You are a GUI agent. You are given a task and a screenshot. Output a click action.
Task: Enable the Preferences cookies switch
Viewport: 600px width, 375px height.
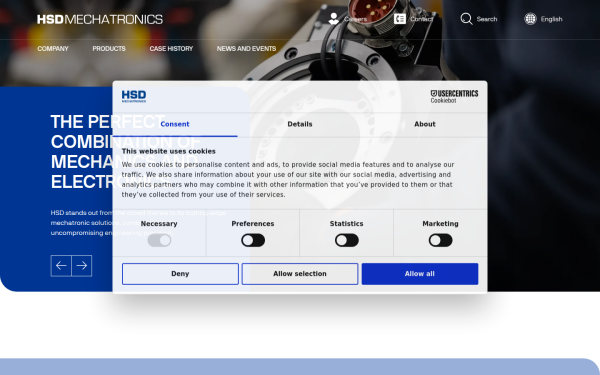tap(253, 240)
